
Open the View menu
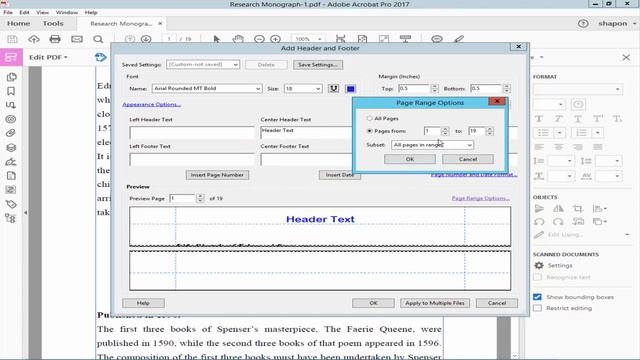point(42,12)
